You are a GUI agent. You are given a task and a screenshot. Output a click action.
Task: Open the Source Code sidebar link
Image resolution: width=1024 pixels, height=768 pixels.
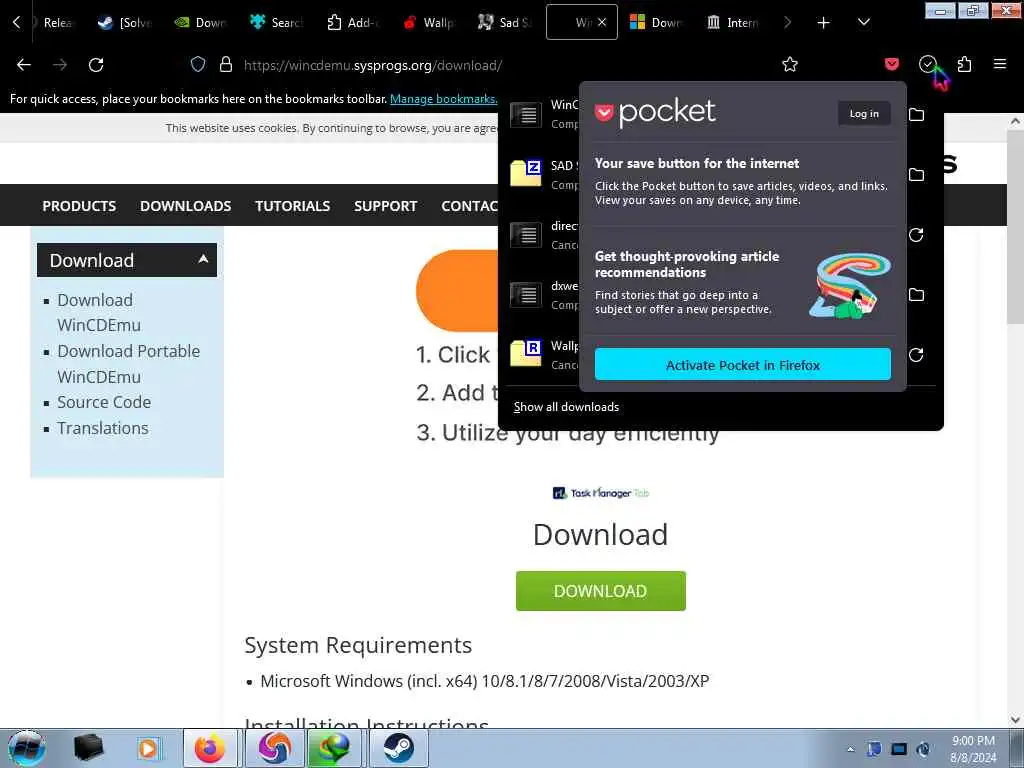click(104, 402)
